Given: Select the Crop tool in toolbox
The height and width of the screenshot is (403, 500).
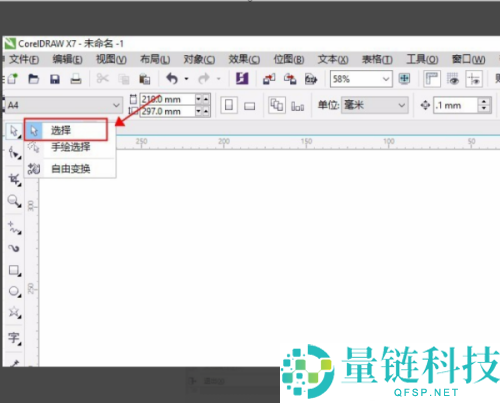Looking at the screenshot, I should tap(14, 180).
